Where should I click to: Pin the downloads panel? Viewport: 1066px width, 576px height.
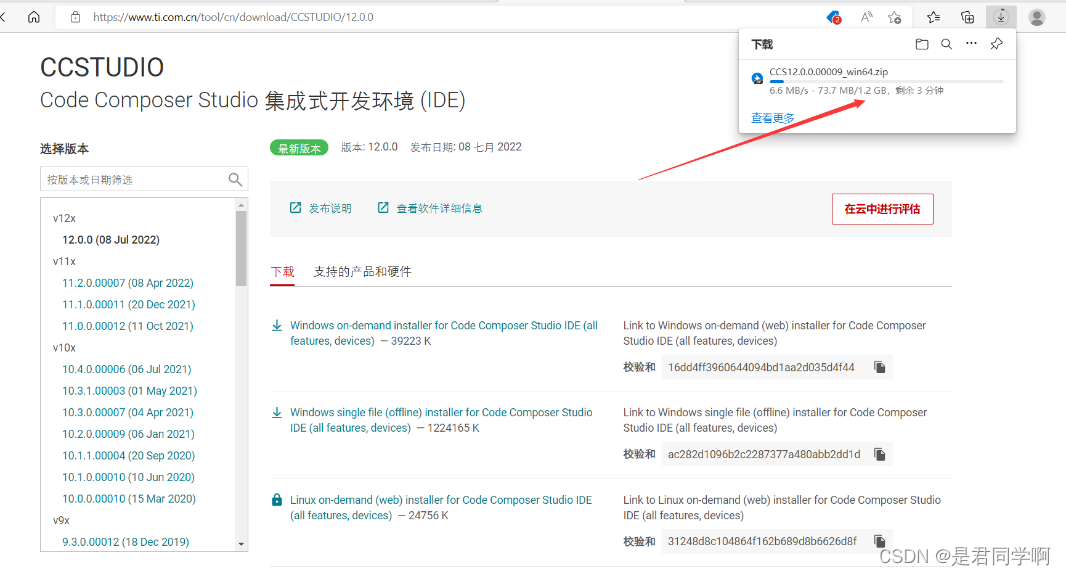996,44
